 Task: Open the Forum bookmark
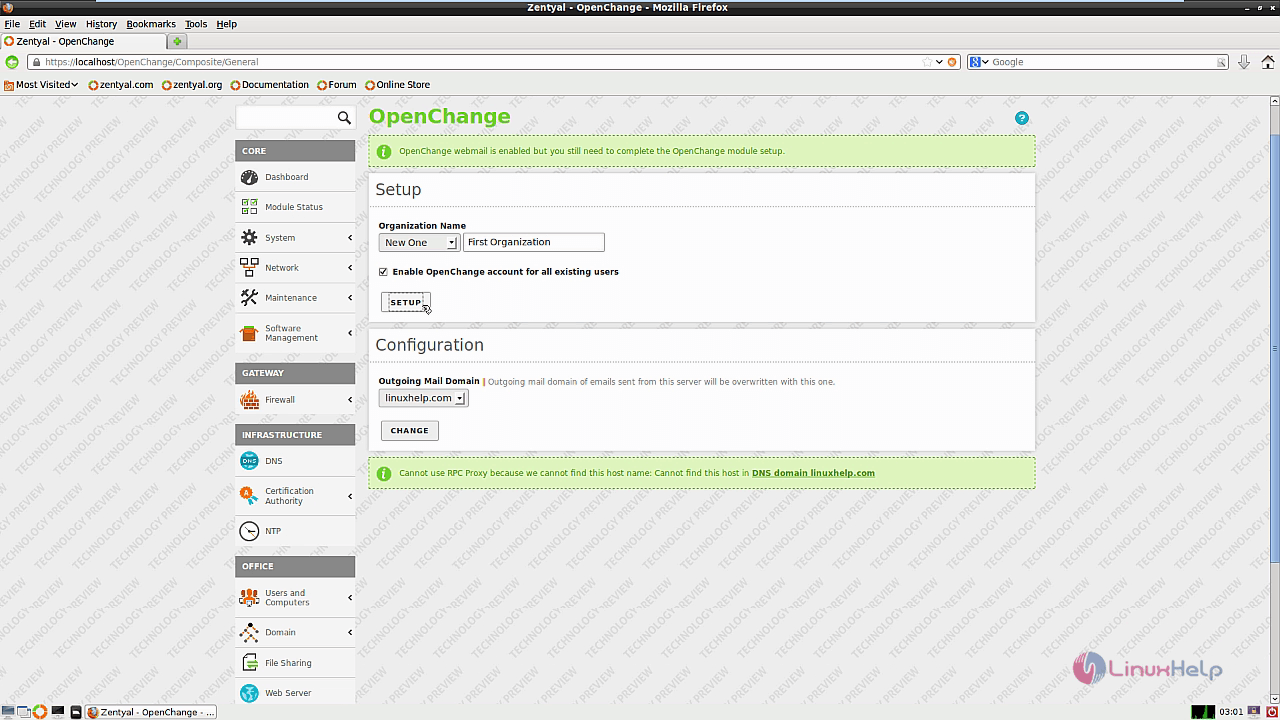tap(337, 85)
